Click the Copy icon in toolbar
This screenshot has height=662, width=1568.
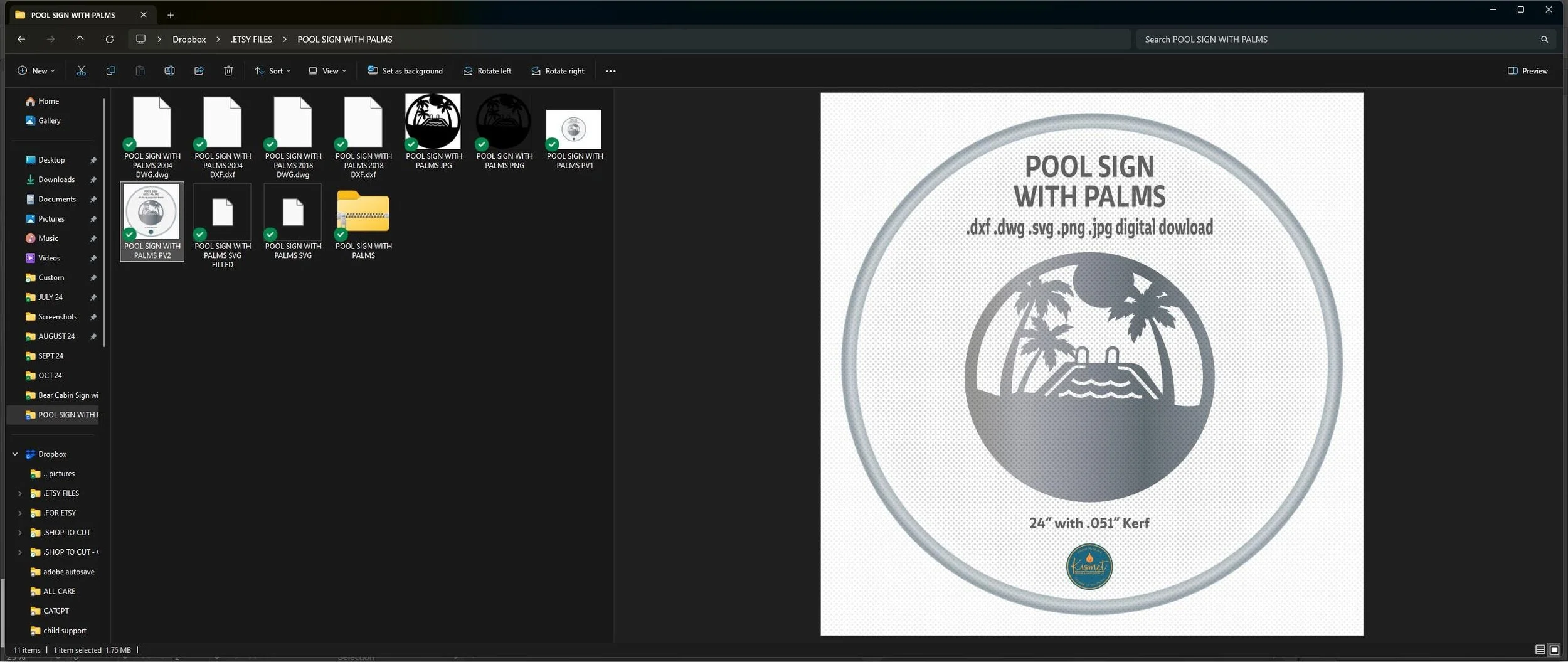pos(110,71)
